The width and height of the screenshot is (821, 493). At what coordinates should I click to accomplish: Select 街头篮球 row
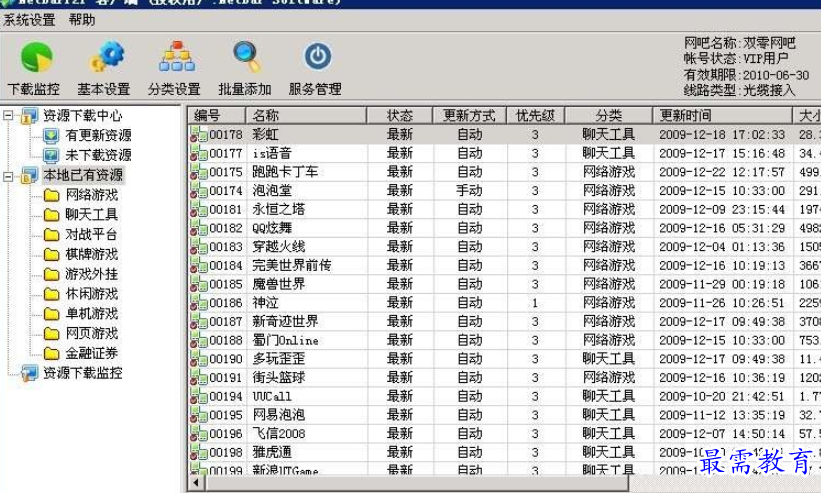pyautogui.click(x=505, y=377)
